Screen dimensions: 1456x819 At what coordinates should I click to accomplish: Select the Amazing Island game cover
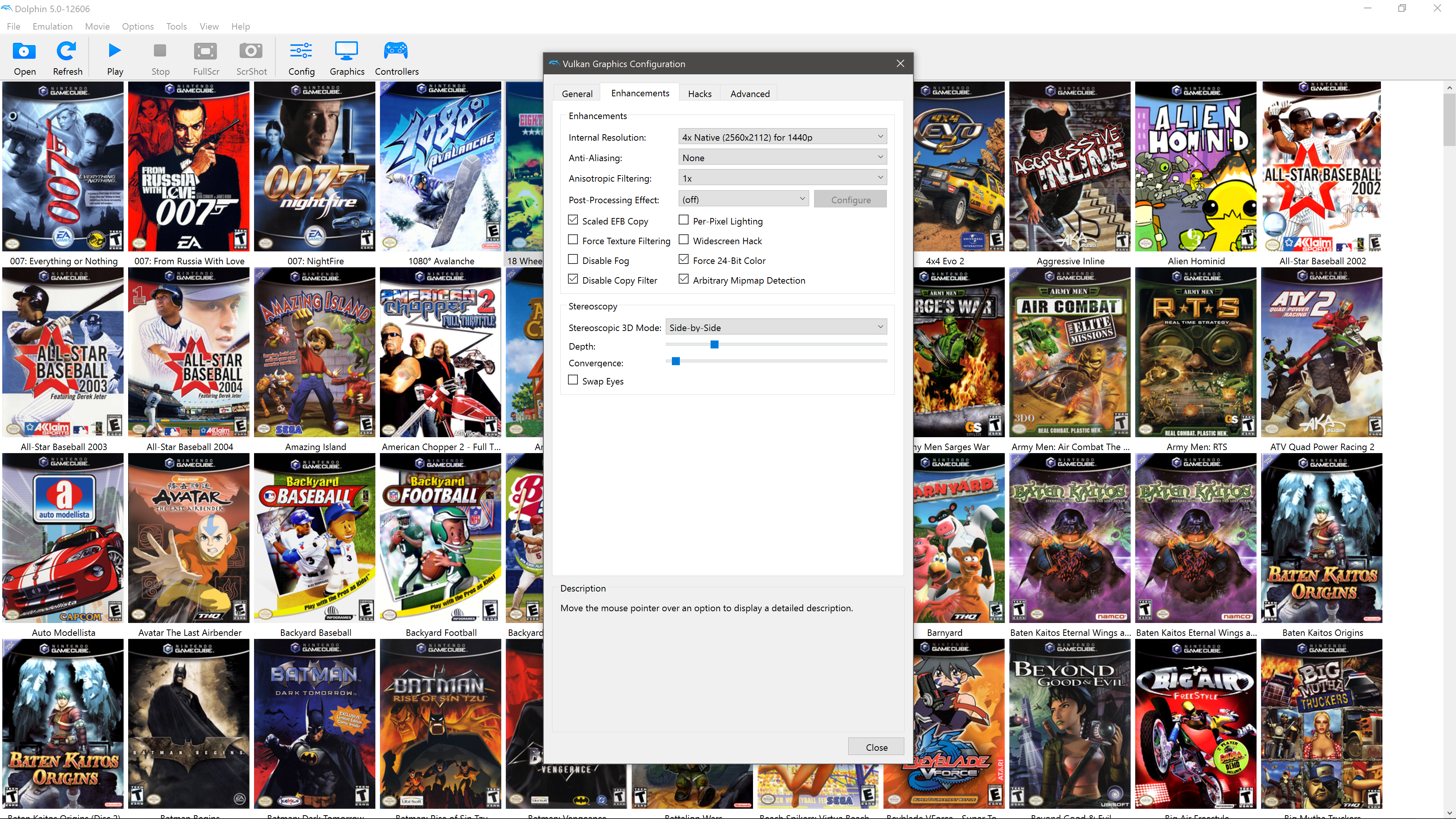tap(315, 352)
